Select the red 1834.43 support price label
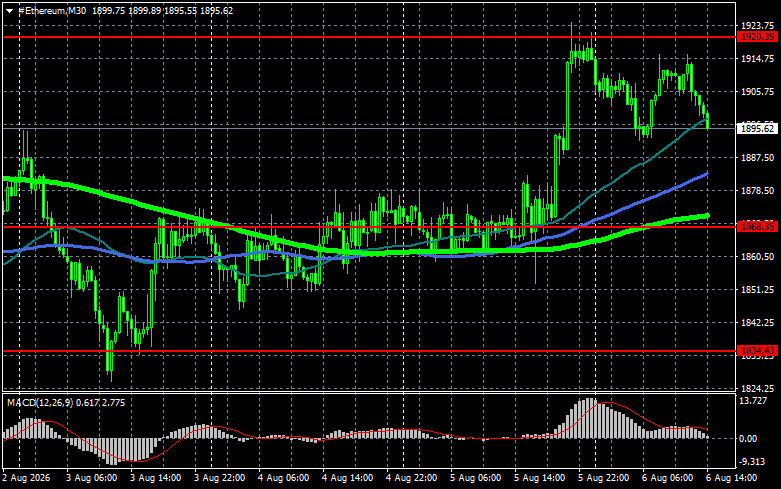Screen dimensions: 781x489 (757, 351)
